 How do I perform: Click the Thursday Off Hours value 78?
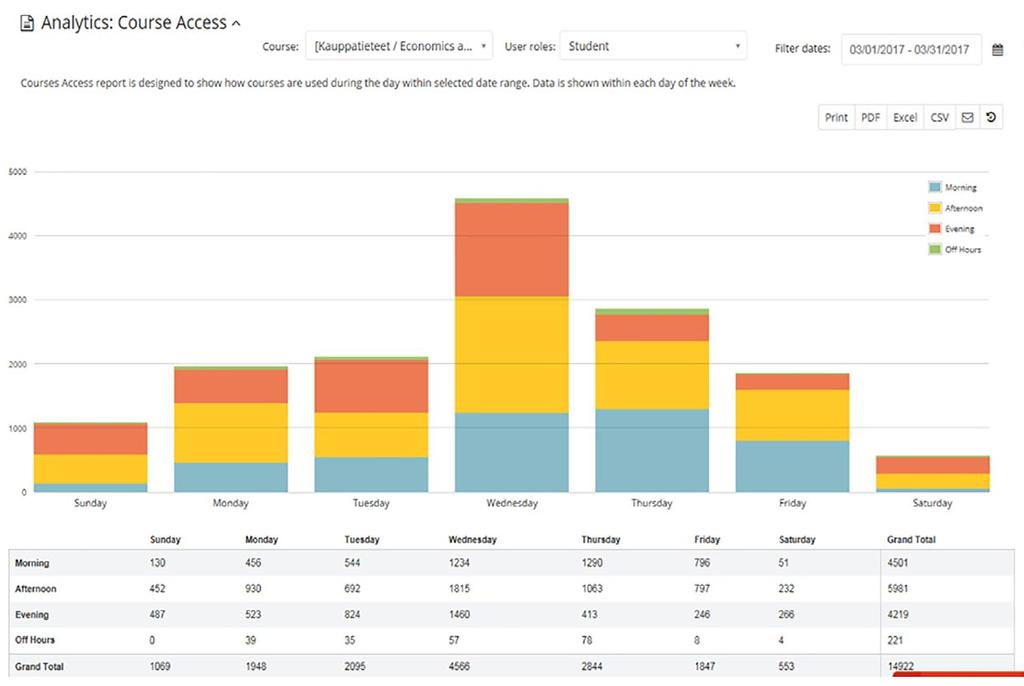point(587,640)
